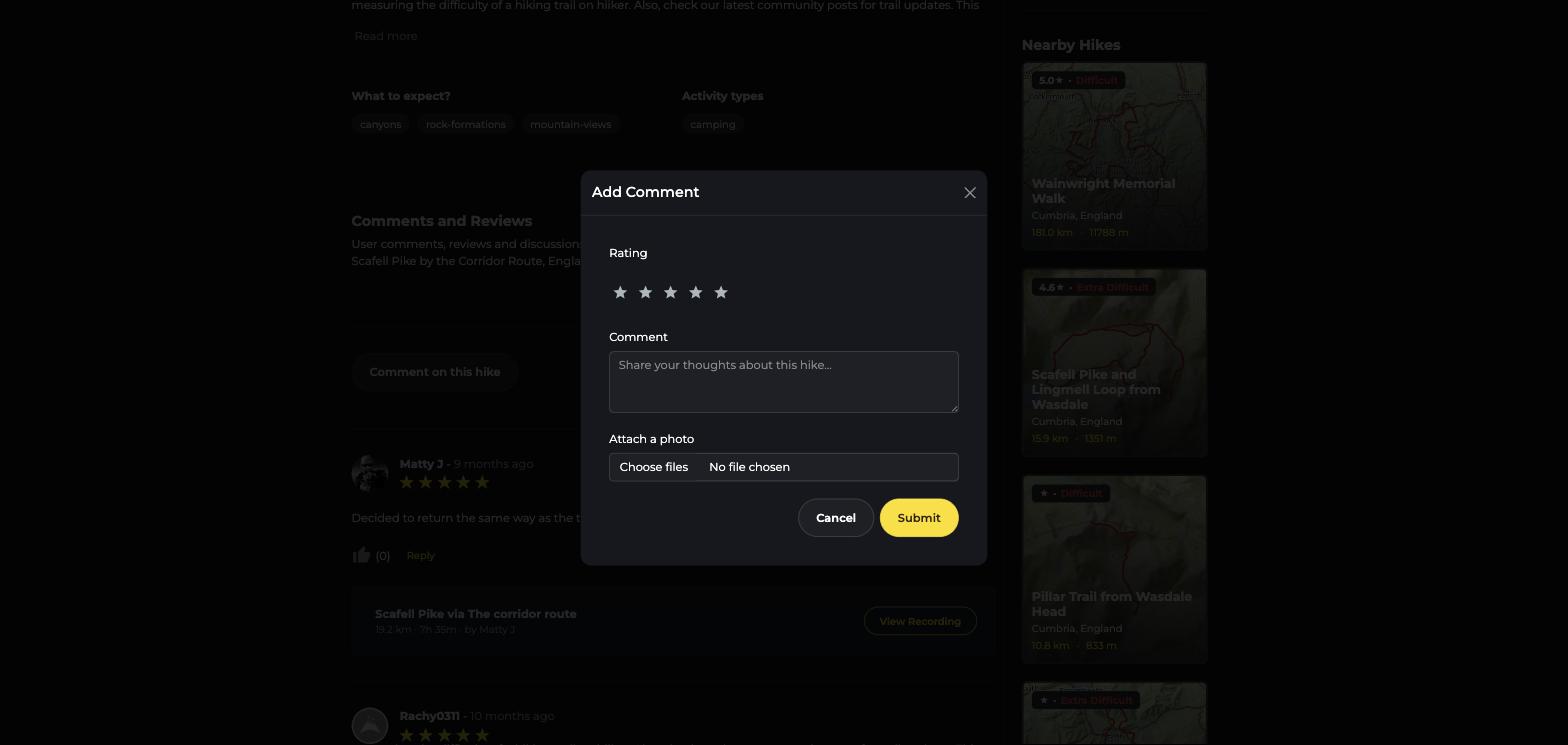
Task: Open Scafell Pike via The corridor route recording
Action: (476, 614)
